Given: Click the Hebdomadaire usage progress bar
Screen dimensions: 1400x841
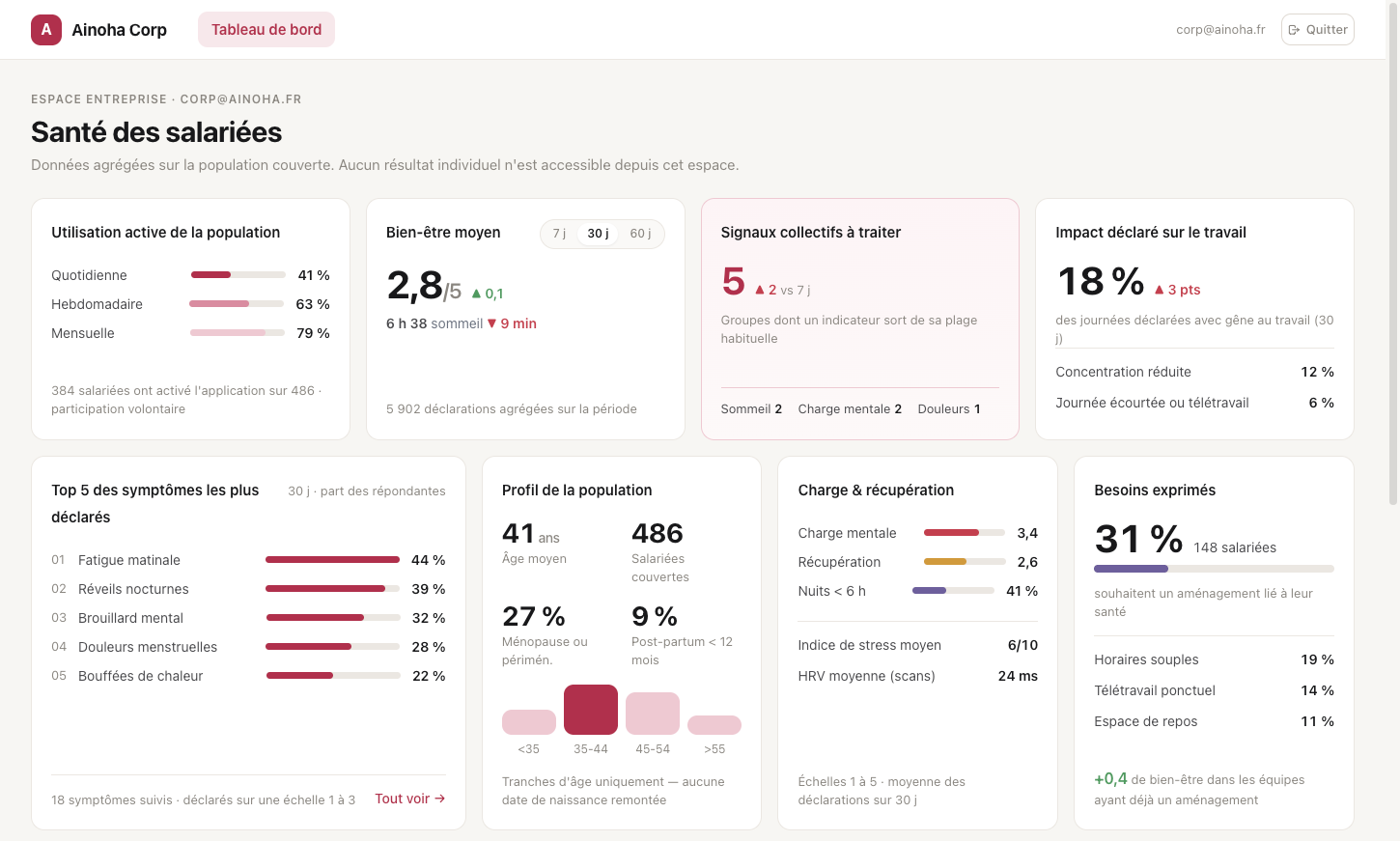Looking at the screenshot, I should [238, 304].
